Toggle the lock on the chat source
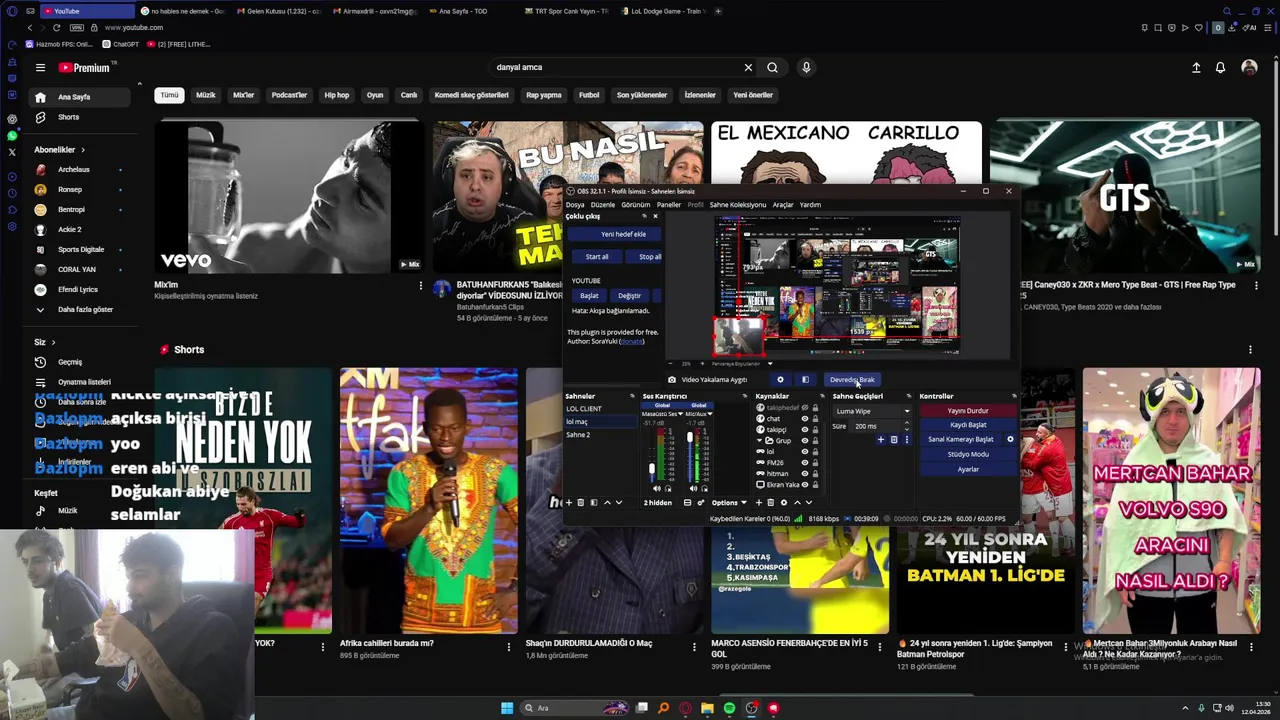This screenshot has width=1280, height=720. (x=815, y=418)
